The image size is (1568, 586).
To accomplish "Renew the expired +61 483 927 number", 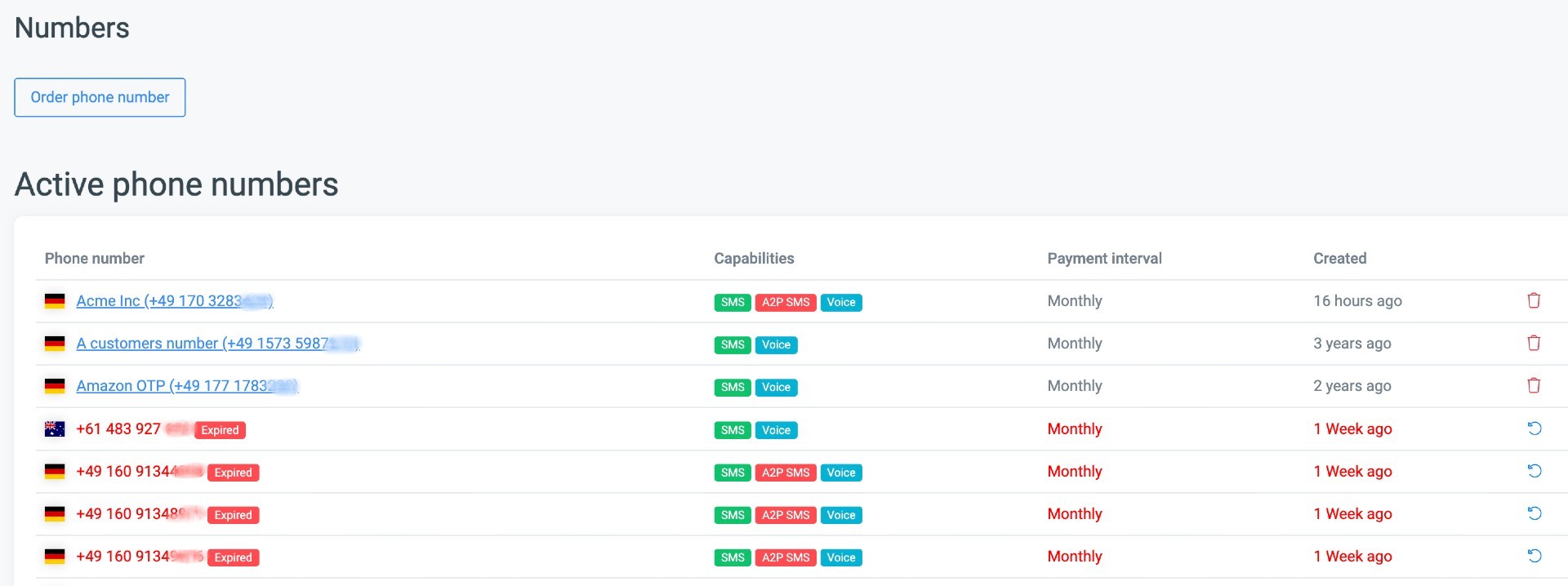I will point(1535,428).
